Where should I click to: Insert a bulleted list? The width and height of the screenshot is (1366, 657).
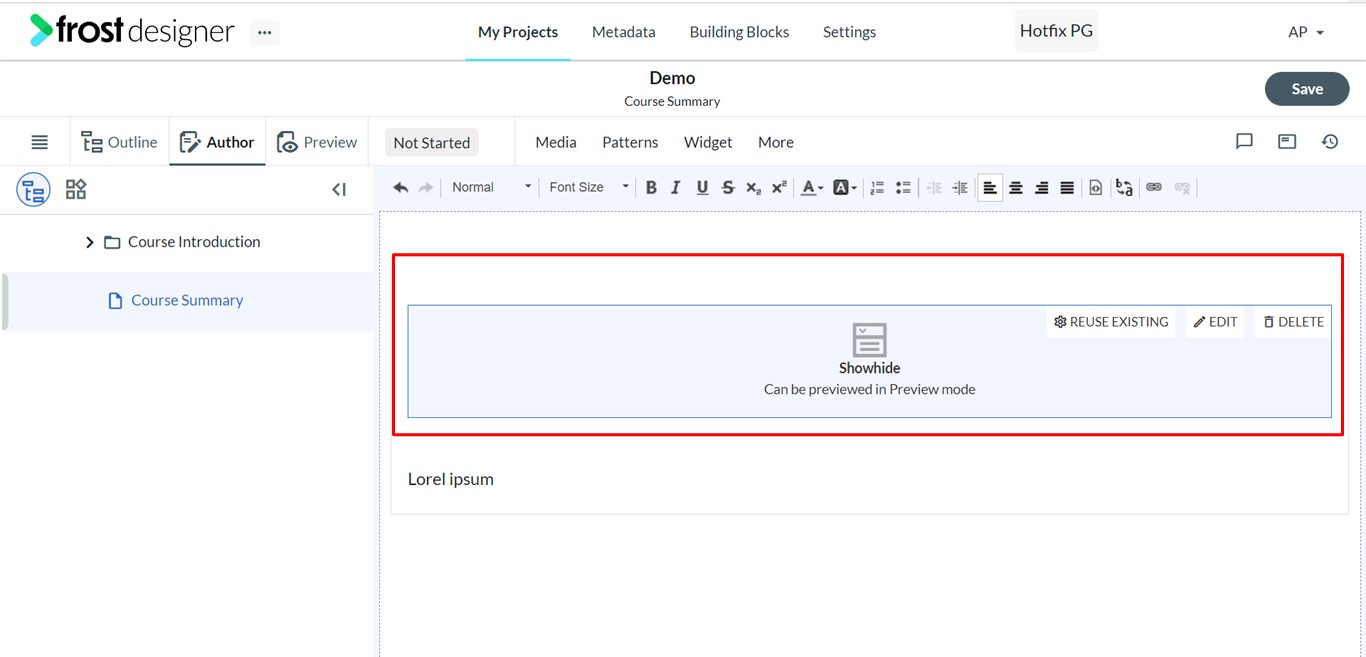pyautogui.click(x=903, y=187)
